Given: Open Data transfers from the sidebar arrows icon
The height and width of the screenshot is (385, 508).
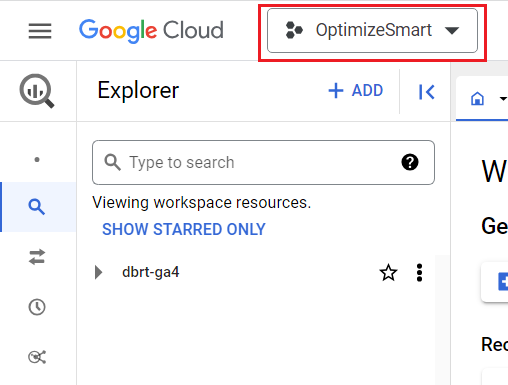Looking at the screenshot, I should (x=37, y=257).
